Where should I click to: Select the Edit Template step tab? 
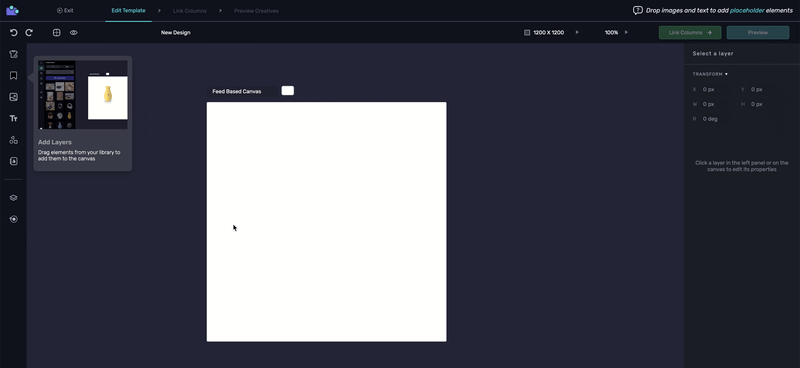129,11
